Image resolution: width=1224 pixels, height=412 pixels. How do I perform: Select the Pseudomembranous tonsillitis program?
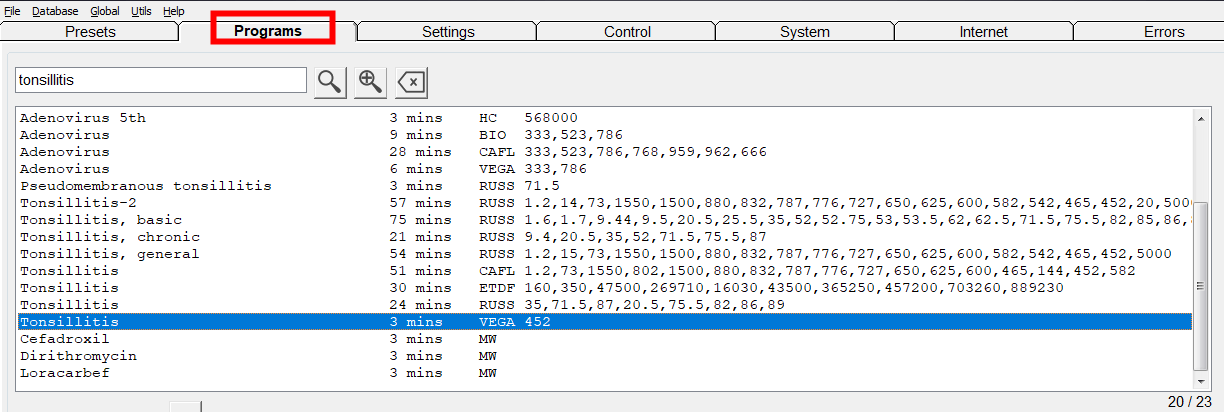click(146, 186)
